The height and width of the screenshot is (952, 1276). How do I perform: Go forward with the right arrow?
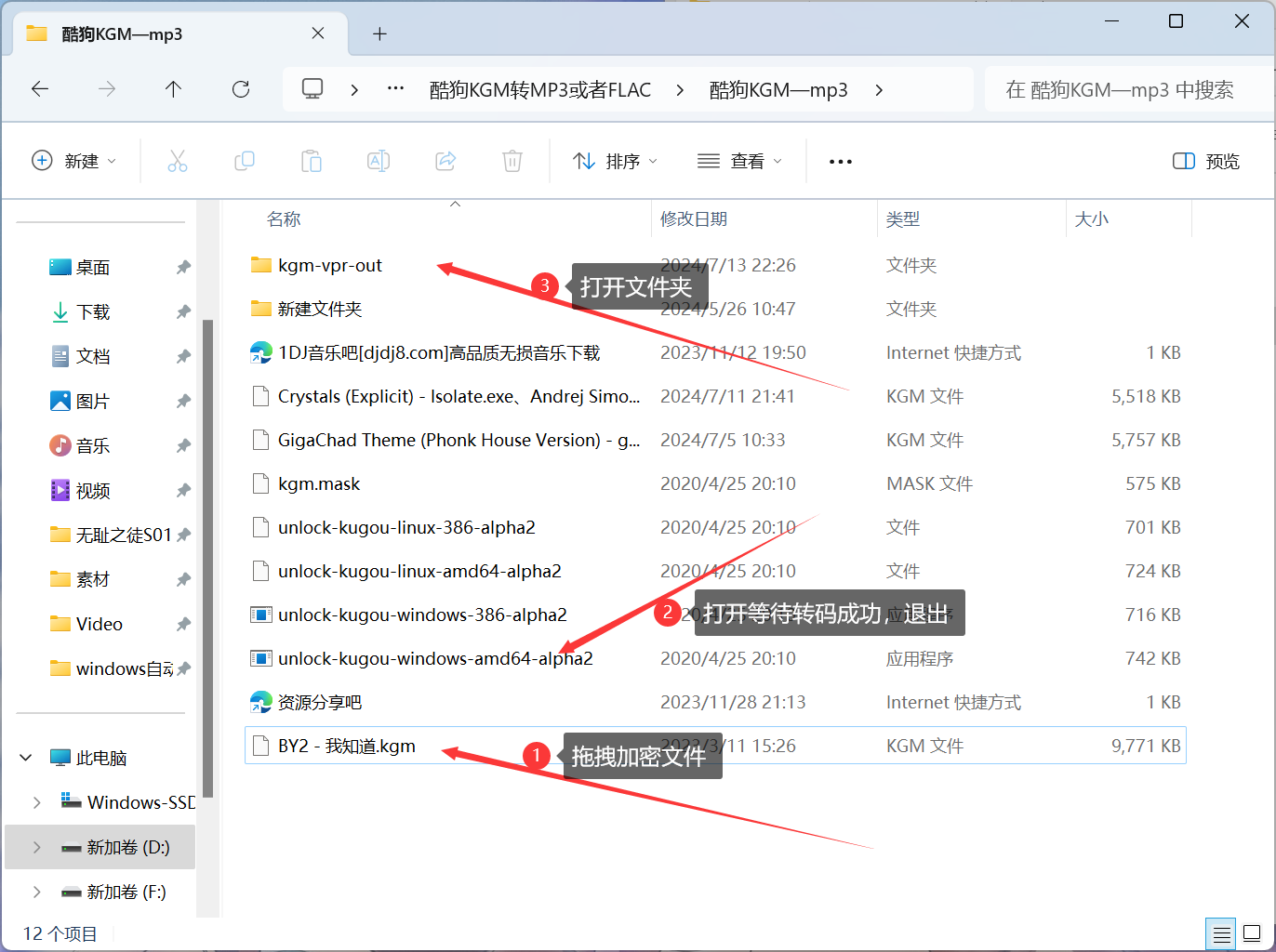(107, 89)
